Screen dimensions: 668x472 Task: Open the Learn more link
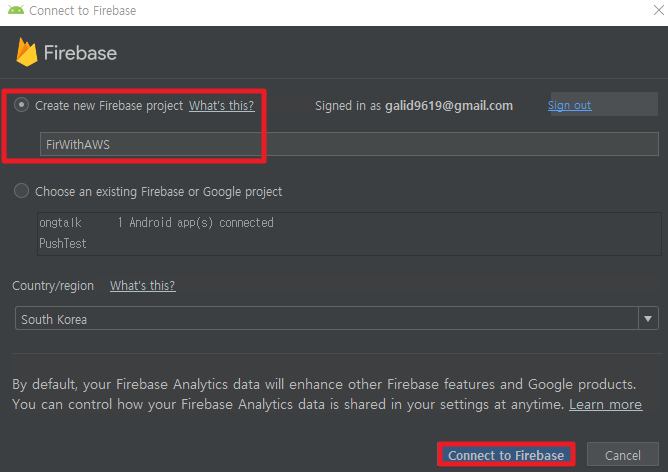605,404
